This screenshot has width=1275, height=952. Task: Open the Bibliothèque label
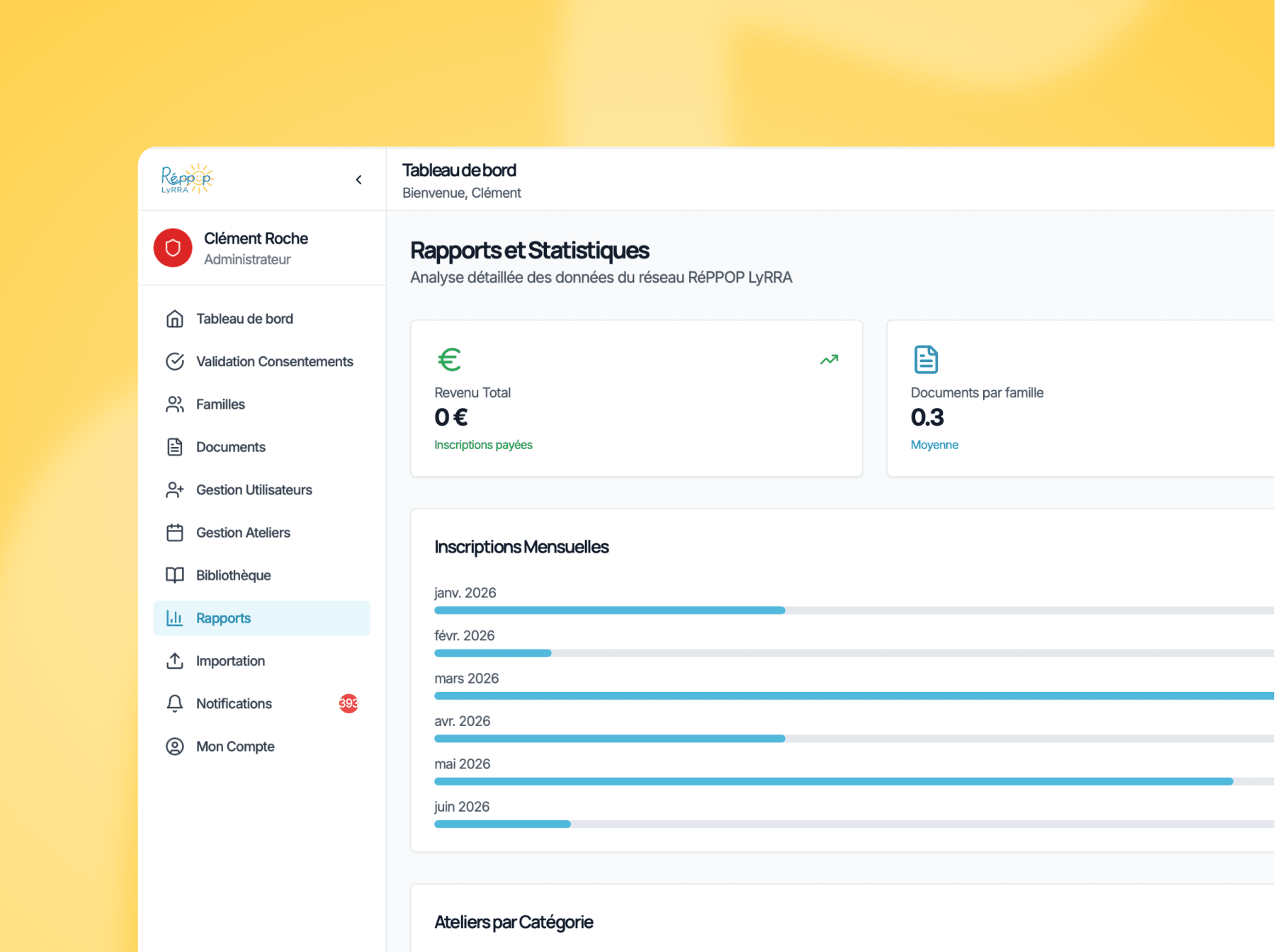tap(234, 575)
